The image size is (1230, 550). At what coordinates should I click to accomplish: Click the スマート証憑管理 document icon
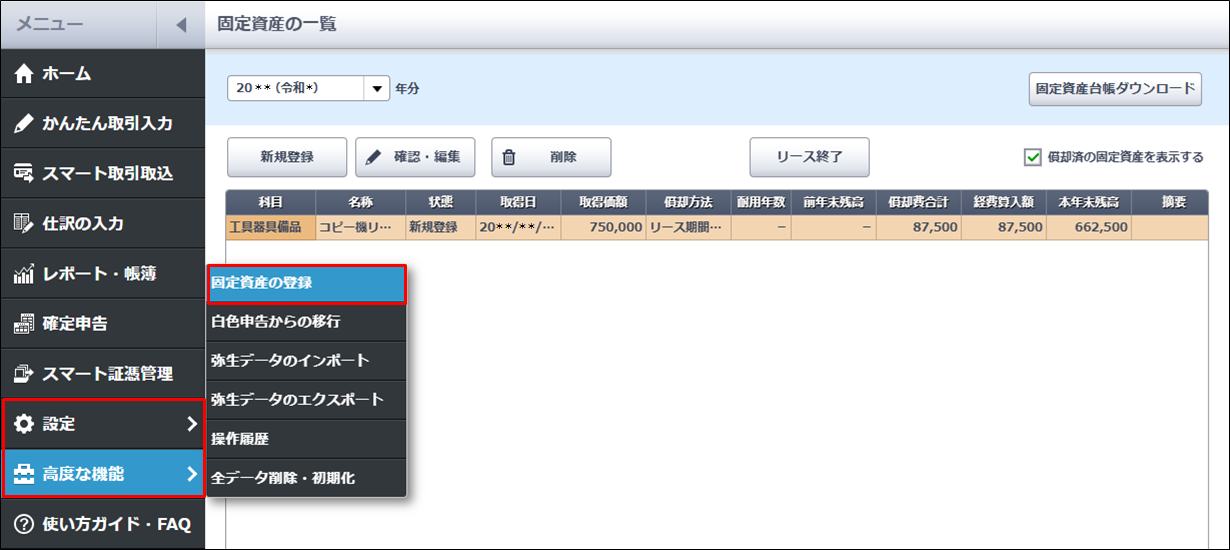pos(24,374)
